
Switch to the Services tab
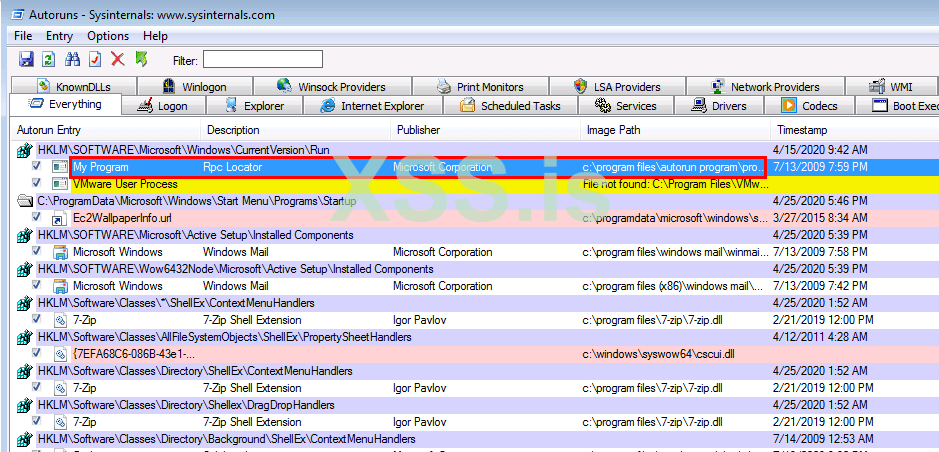pos(626,106)
